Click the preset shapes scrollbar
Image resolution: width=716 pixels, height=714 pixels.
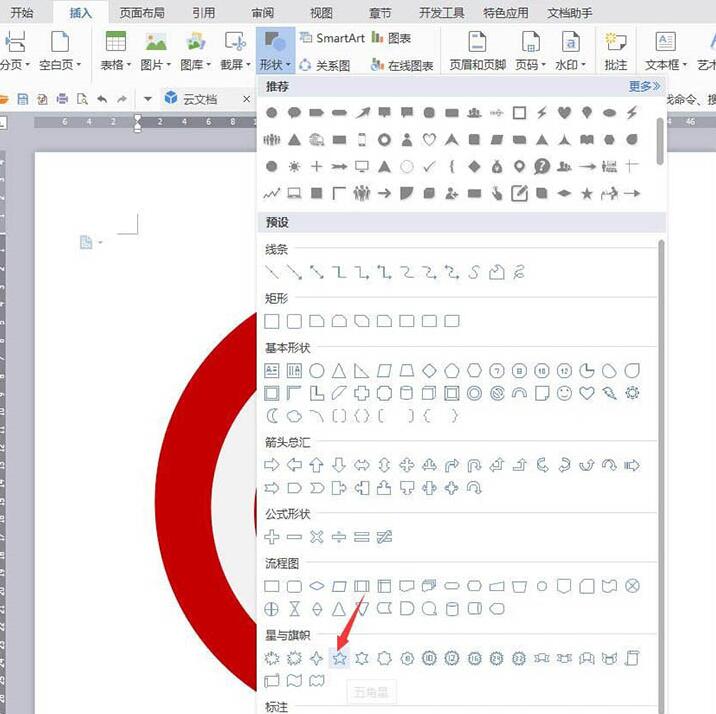click(661, 475)
